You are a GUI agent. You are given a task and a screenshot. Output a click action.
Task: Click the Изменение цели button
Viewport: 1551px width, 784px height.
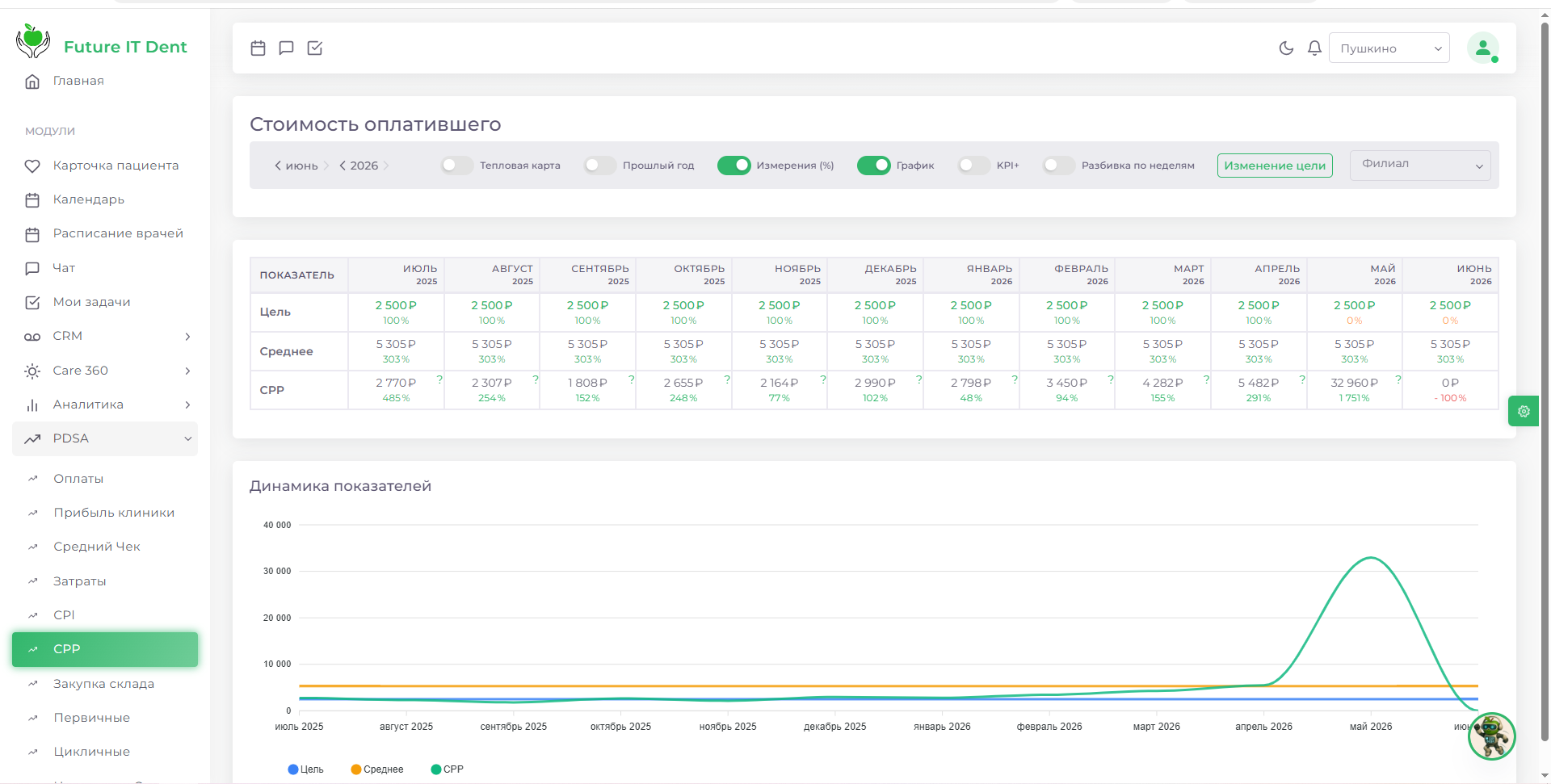pyautogui.click(x=1275, y=166)
